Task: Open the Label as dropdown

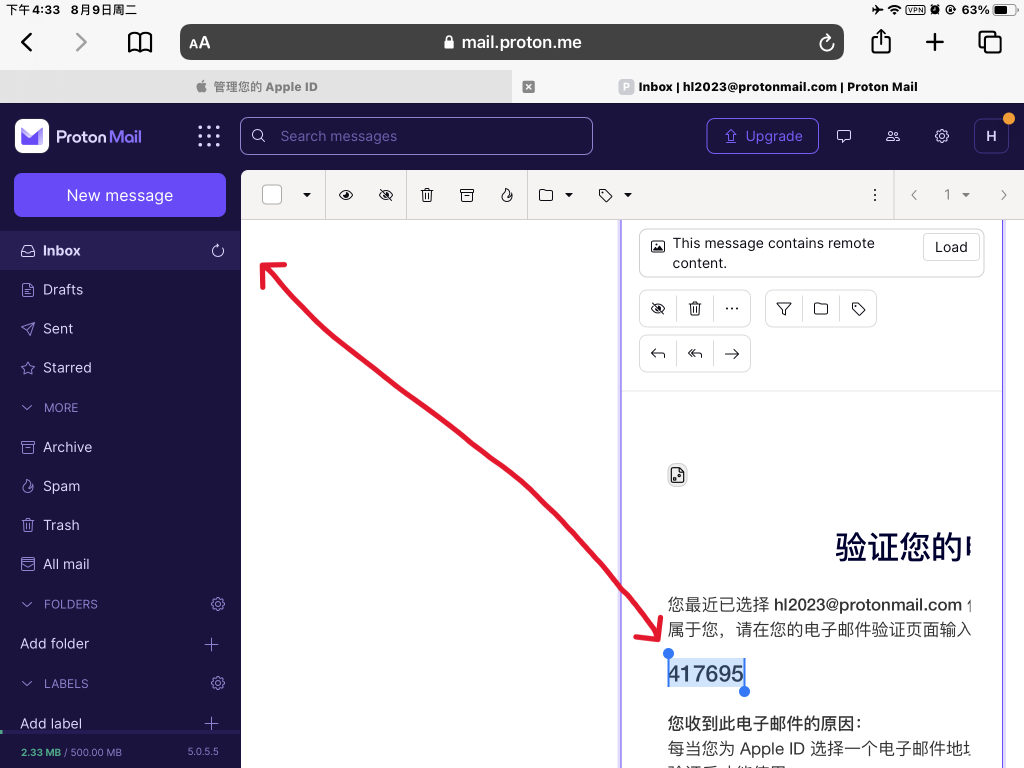Action: (615, 195)
